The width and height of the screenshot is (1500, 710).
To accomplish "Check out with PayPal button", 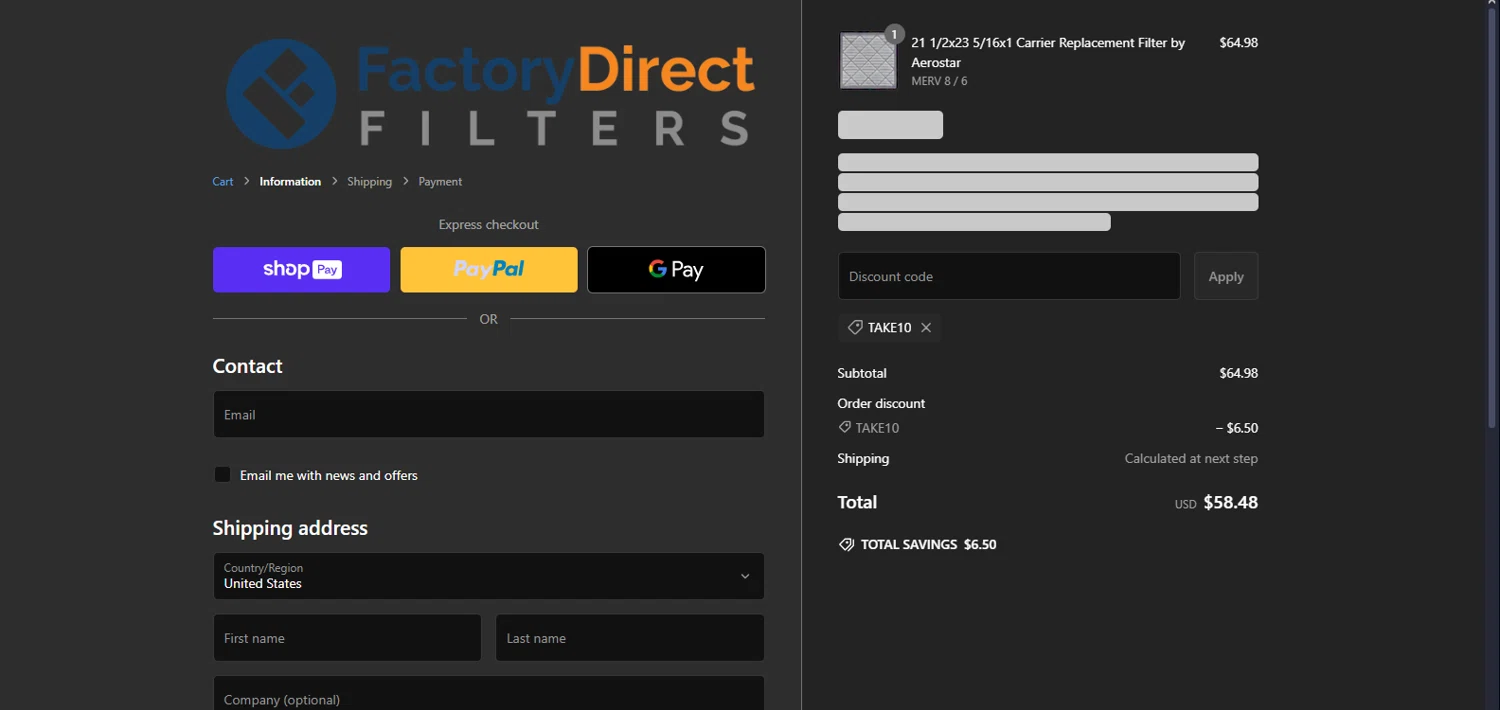I will [489, 269].
